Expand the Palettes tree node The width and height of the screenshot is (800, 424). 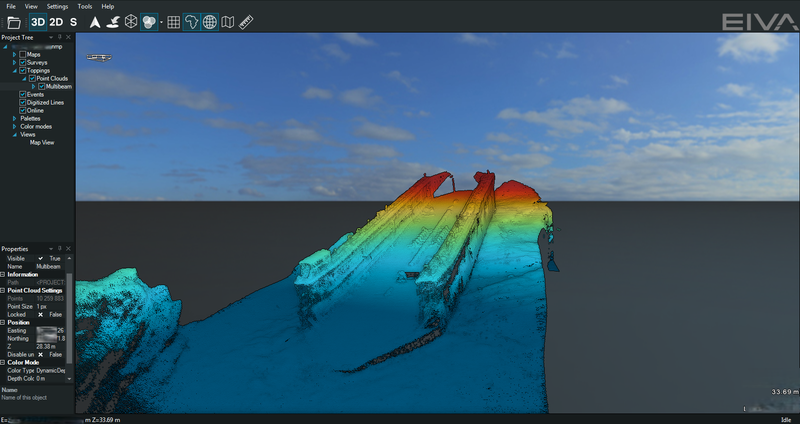click(x=15, y=118)
